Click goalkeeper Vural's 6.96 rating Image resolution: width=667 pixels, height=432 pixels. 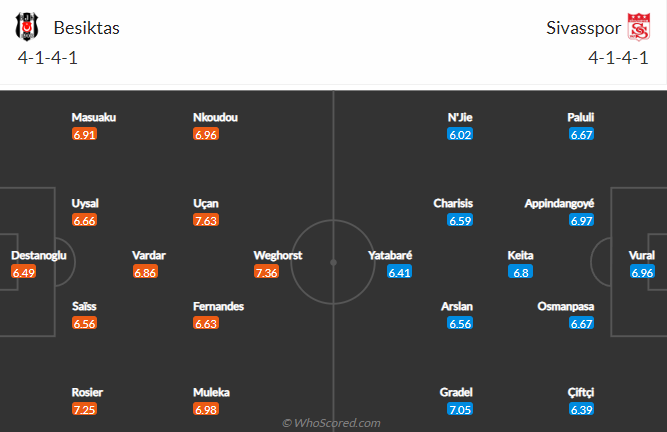(642, 272)
